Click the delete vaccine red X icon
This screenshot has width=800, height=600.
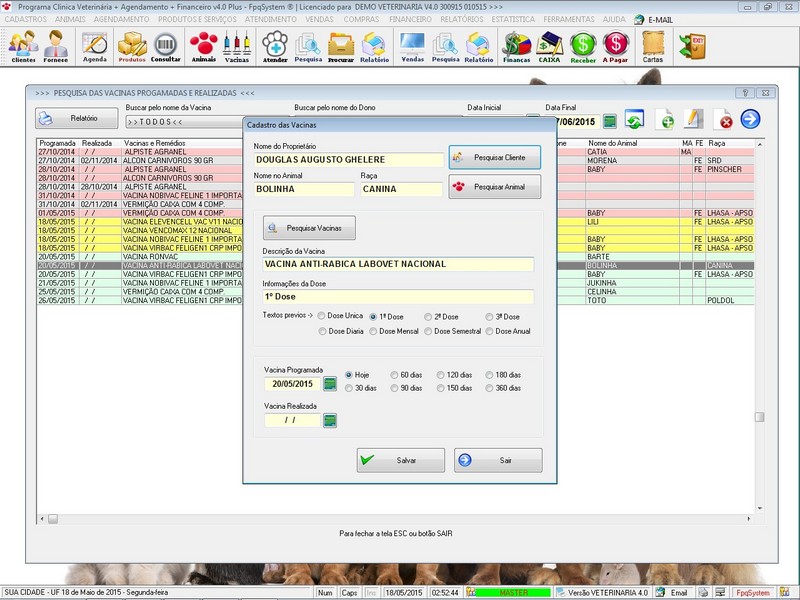(723, 120)
